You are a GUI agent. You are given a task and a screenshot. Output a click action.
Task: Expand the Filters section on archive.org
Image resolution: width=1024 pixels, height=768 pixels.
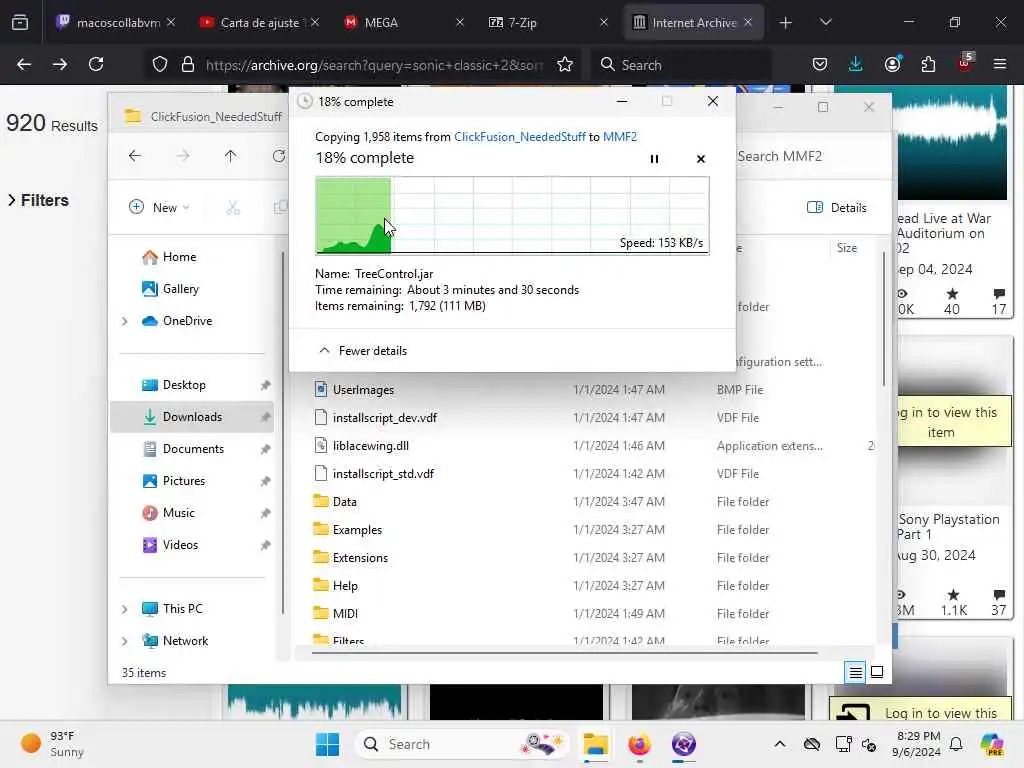[38, 200]
